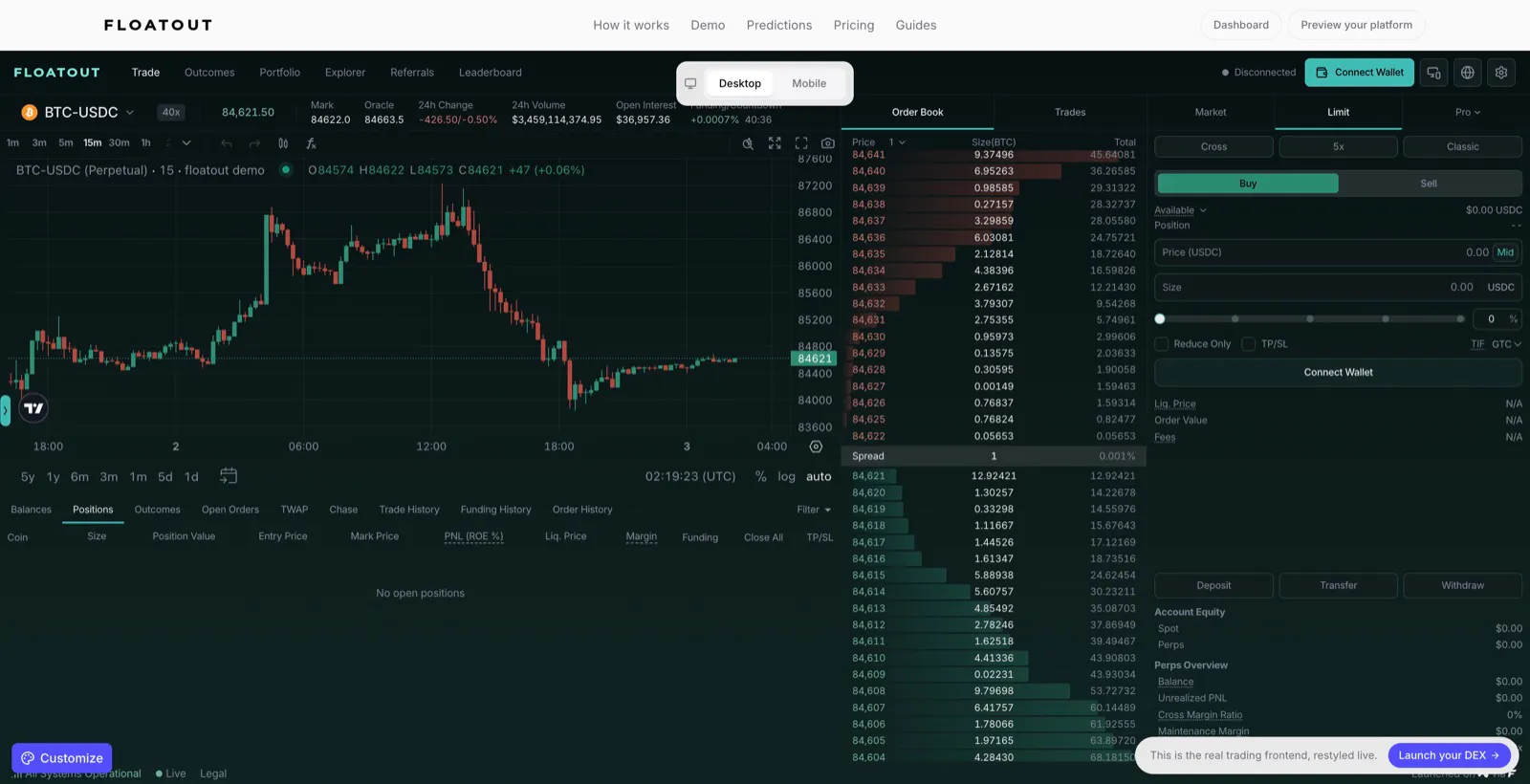The image size is (1530, 784).
Task: Expand the chart timeframe interval dropdown arrow
Action: click(x=186, y=143)
